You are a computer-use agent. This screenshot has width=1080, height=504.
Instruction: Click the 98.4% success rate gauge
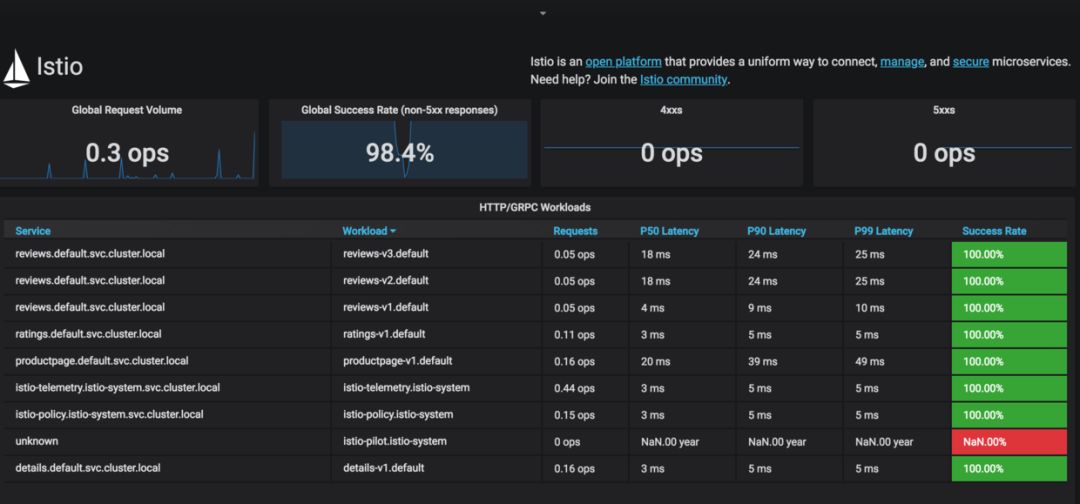(x=399, y=153)
